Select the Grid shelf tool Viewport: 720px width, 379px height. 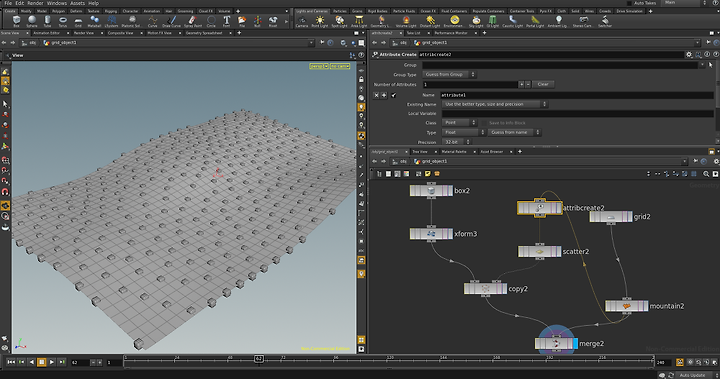[78, 21]
